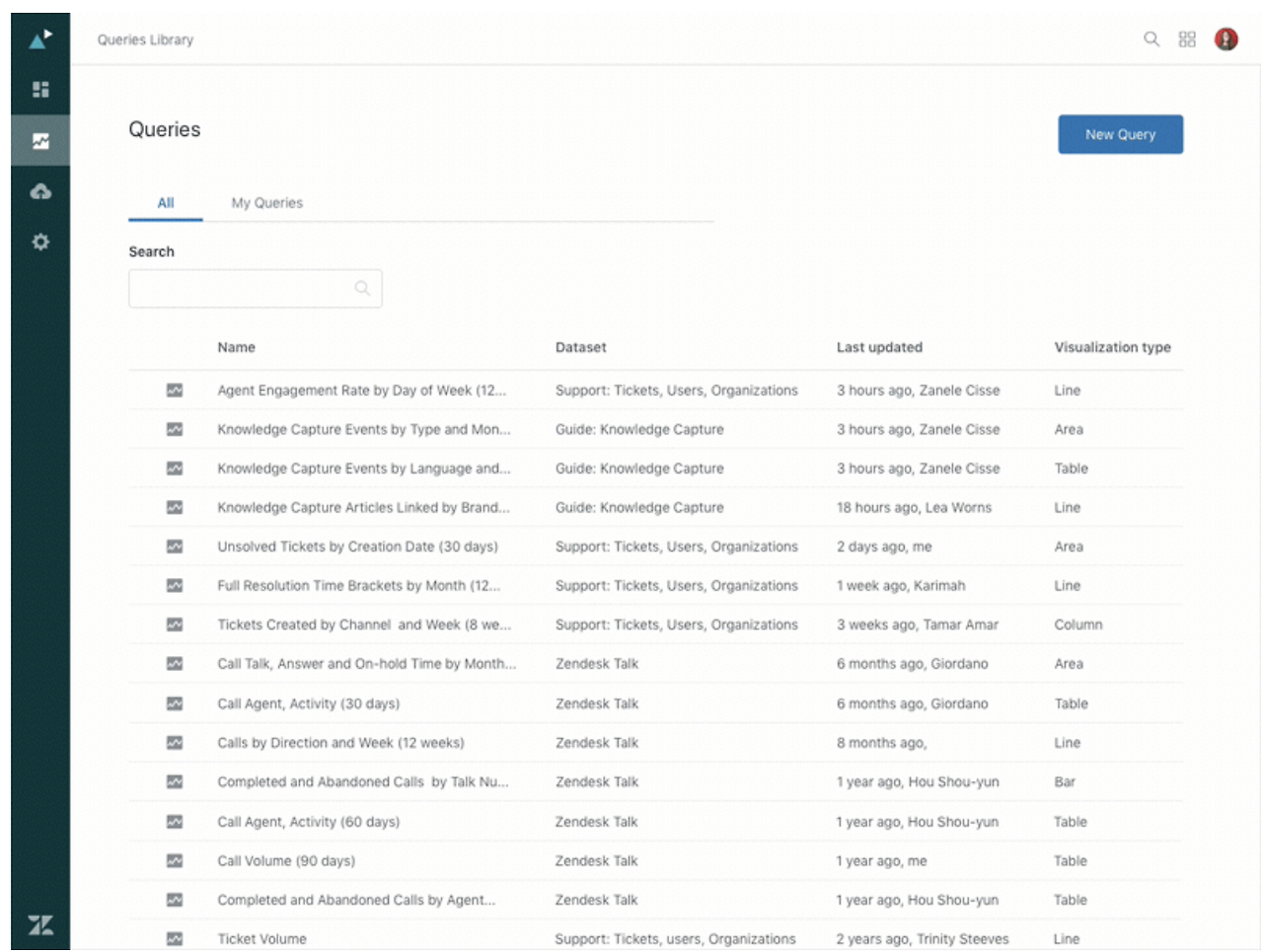Click the Queries Library breadcrumb title
This screenshot has width=1263, height=952.
point(146,39)
